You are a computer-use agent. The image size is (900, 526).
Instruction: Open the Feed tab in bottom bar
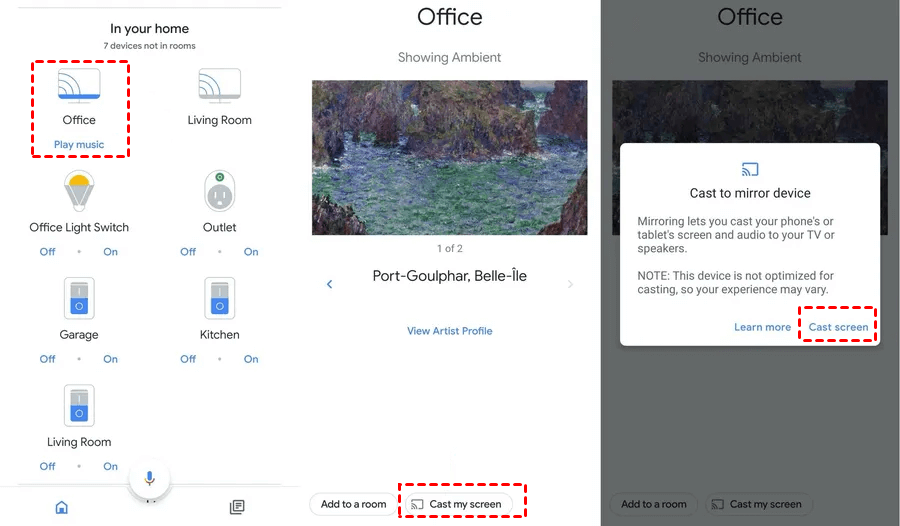(237, 507)
